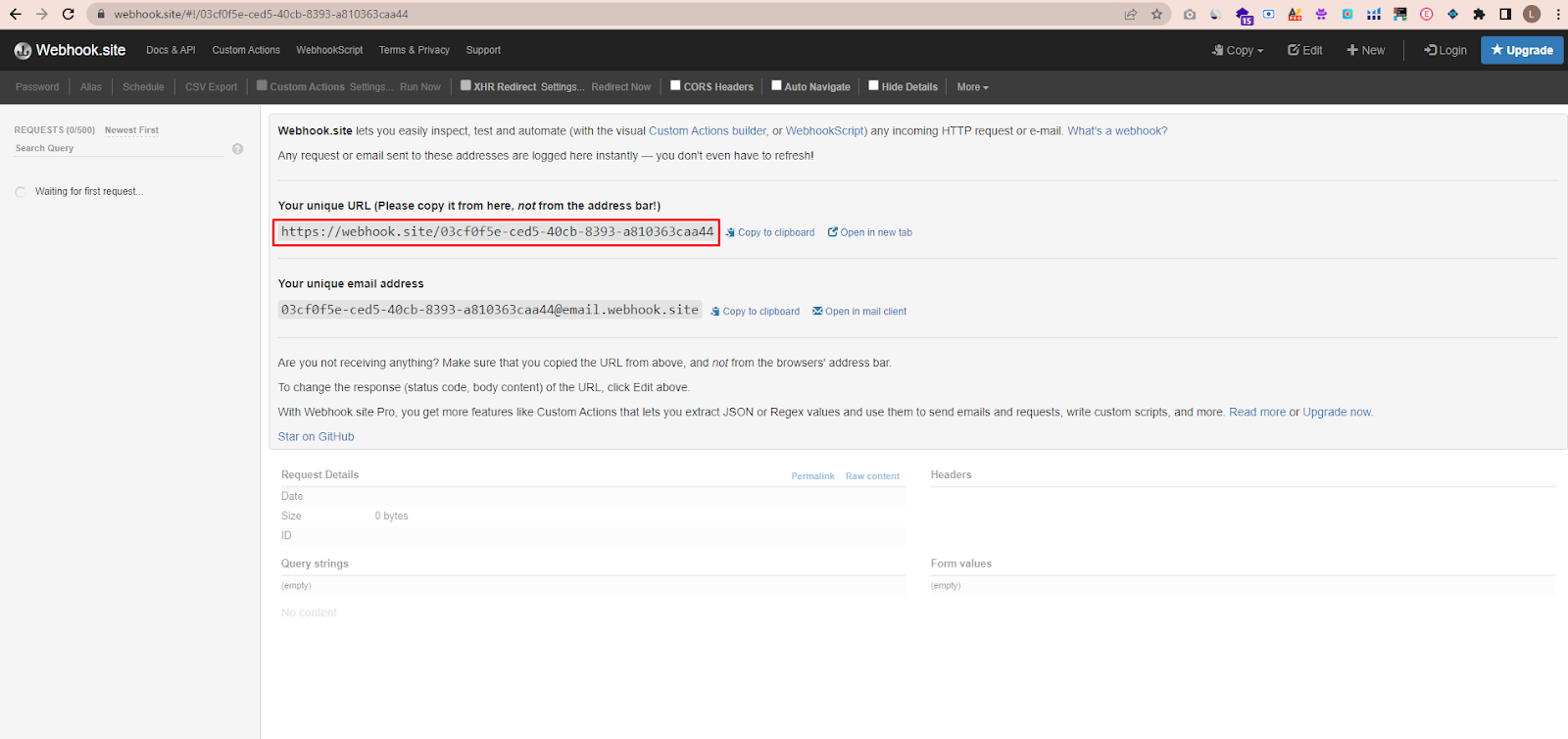Image resolution: width=1568 pixels, height=739 pixels.
Task: Open the Schedule option
Action: [143, 87]
